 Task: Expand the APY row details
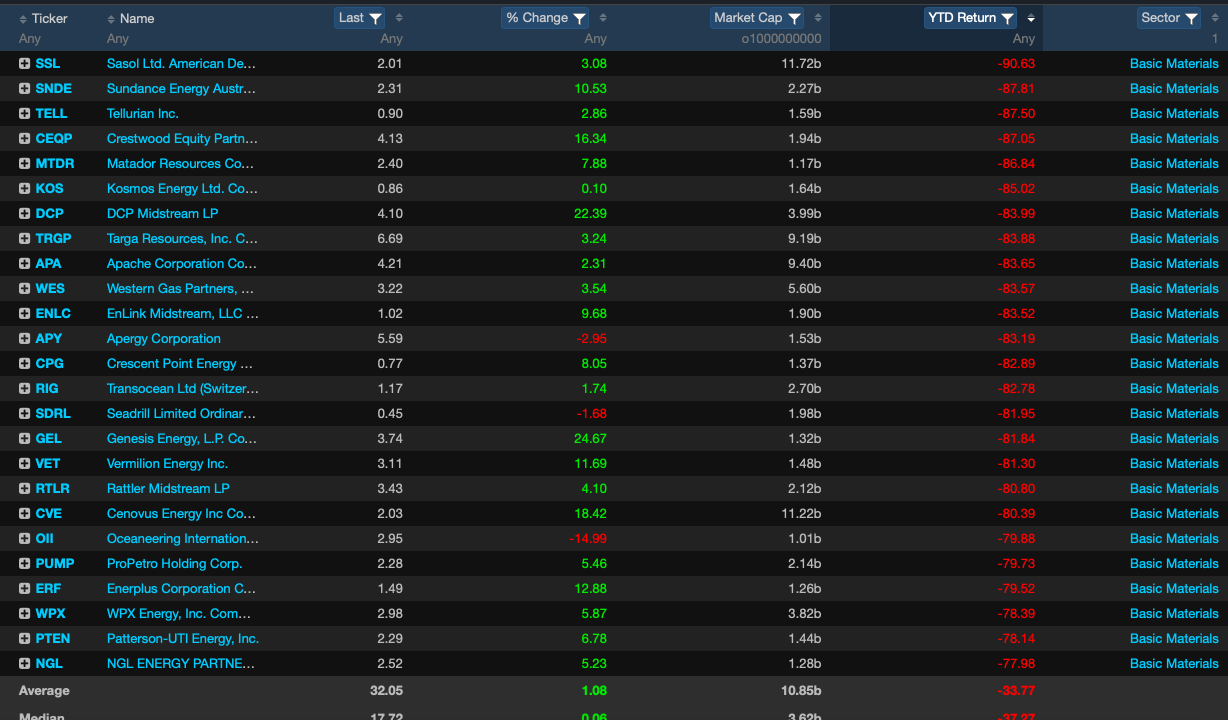pyautogui.click(x=25, y=338)
